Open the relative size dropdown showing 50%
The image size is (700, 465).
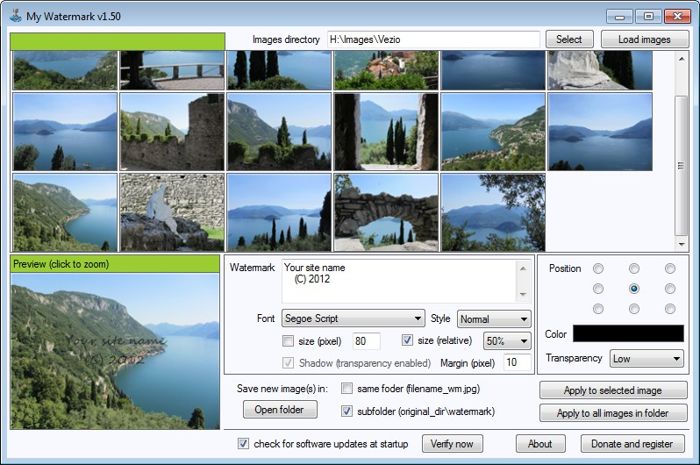(507, 341)
